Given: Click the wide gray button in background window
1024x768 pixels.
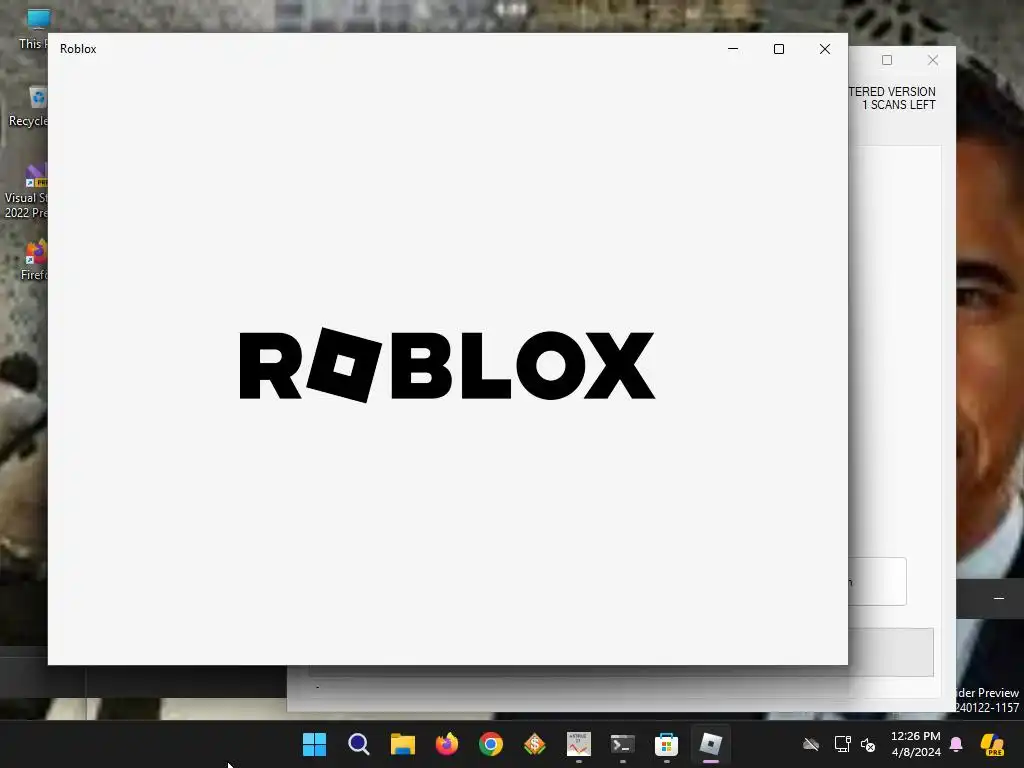Looking at the screenshot, I should tap(891, 652).
